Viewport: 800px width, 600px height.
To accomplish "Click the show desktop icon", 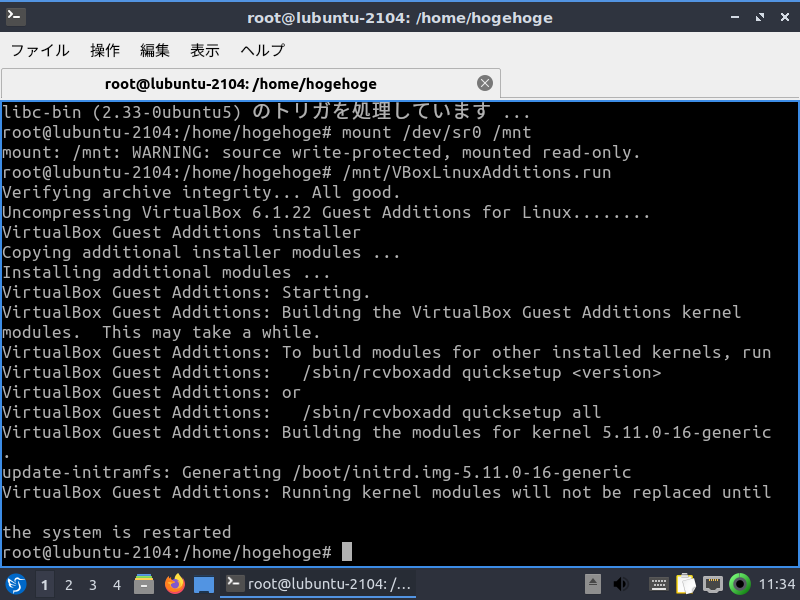I will (x=204, y=585).
